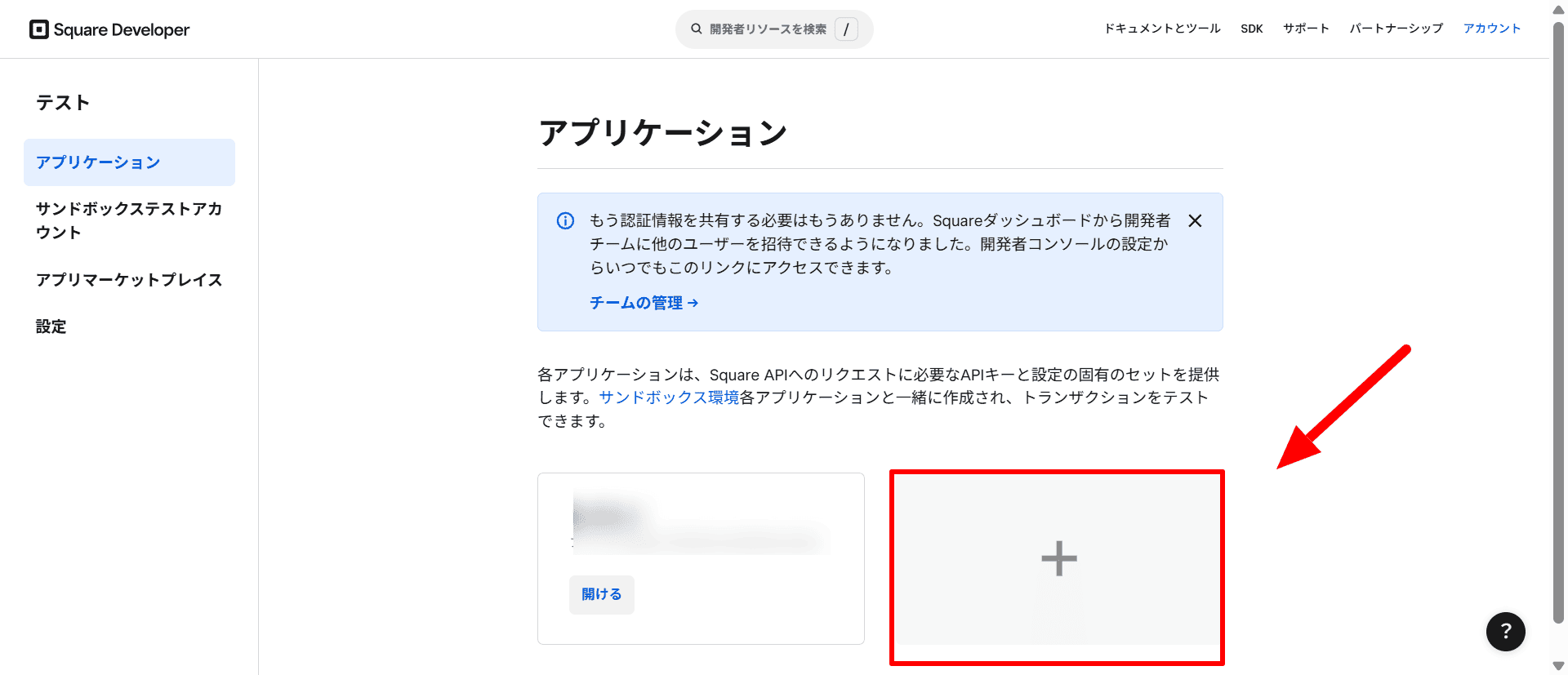
Task: Open the サンドボックス環境 link
Action: click(x=669, y=397)
